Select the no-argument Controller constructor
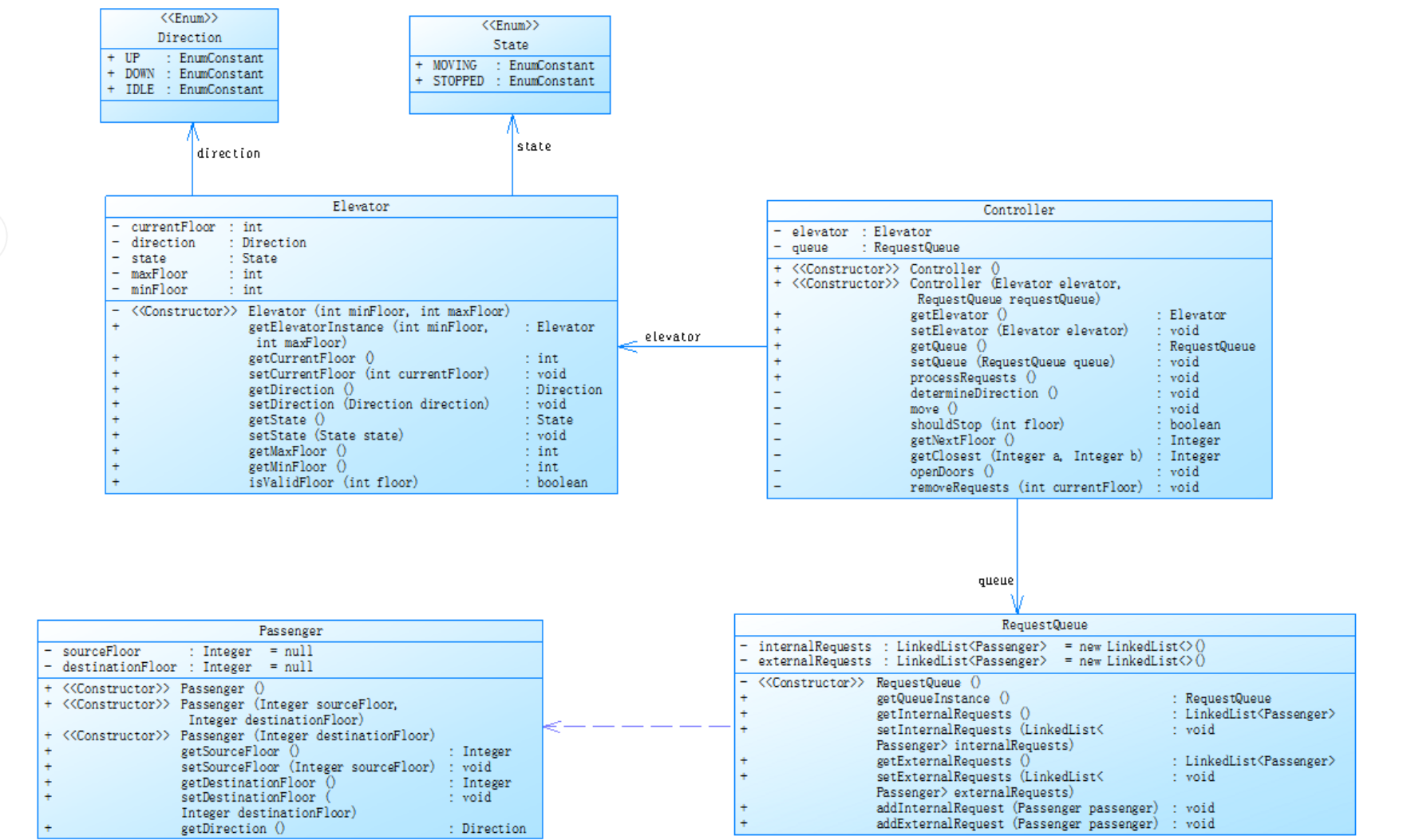Screen dimensions: 1411x840 [887, 269]
